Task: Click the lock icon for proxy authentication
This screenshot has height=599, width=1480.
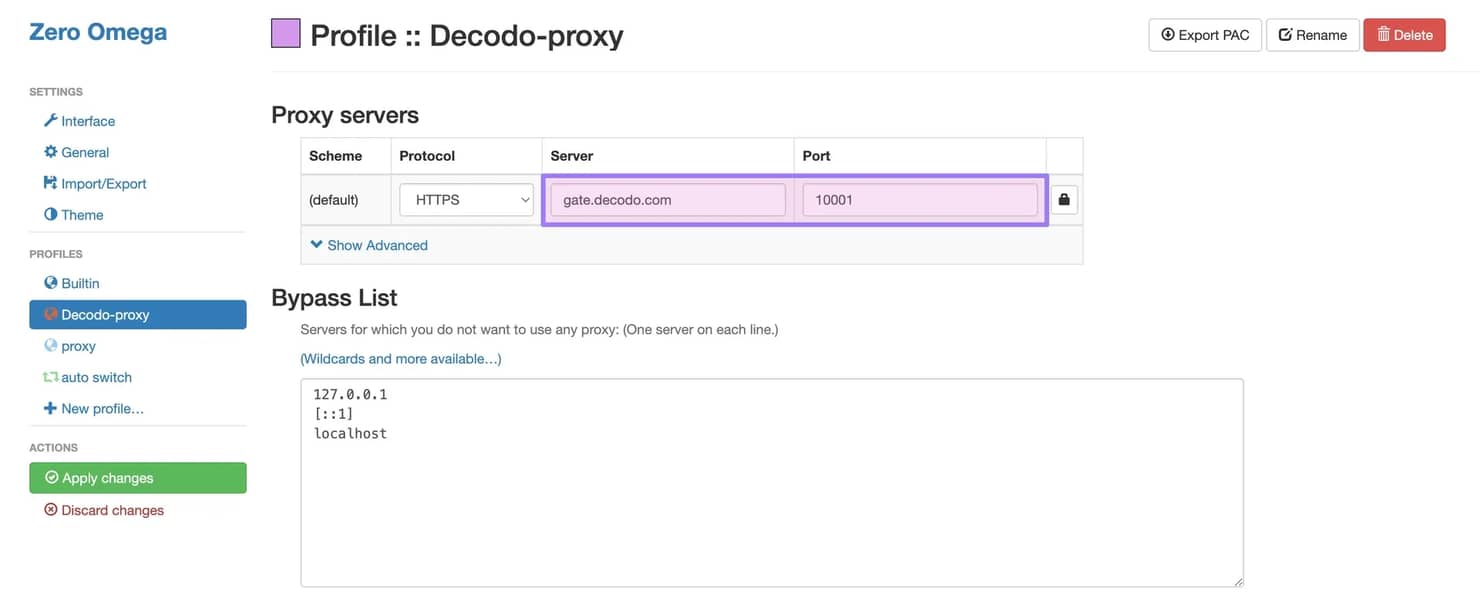Action: pos(1064,200)
